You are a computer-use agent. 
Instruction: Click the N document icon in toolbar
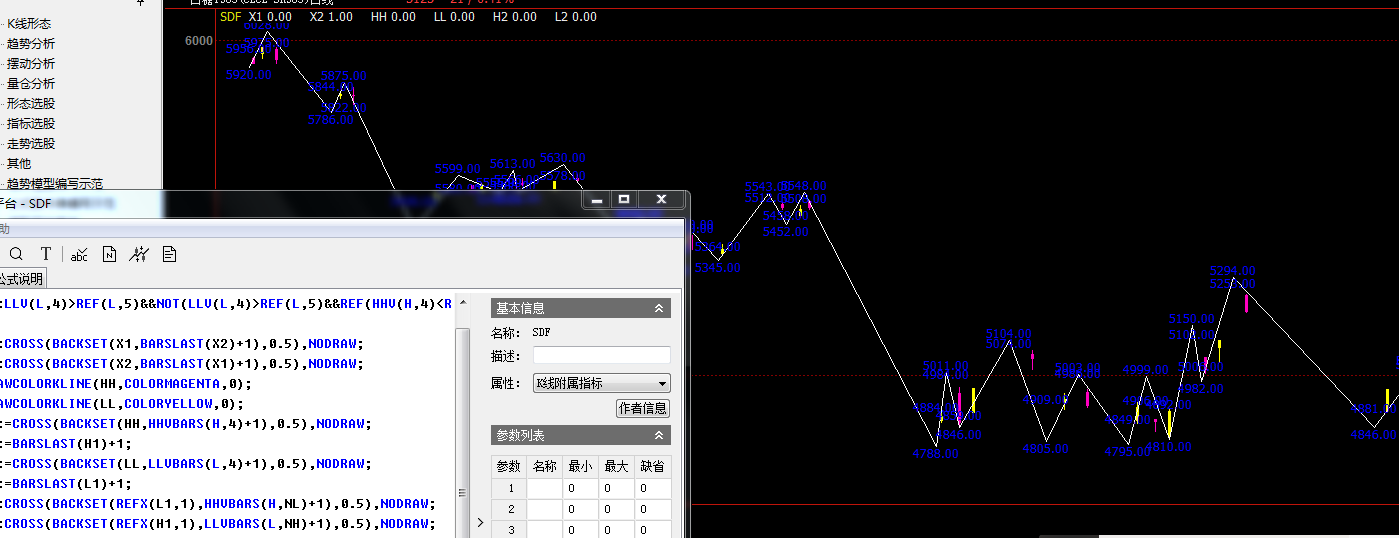[x=110, y=254]
